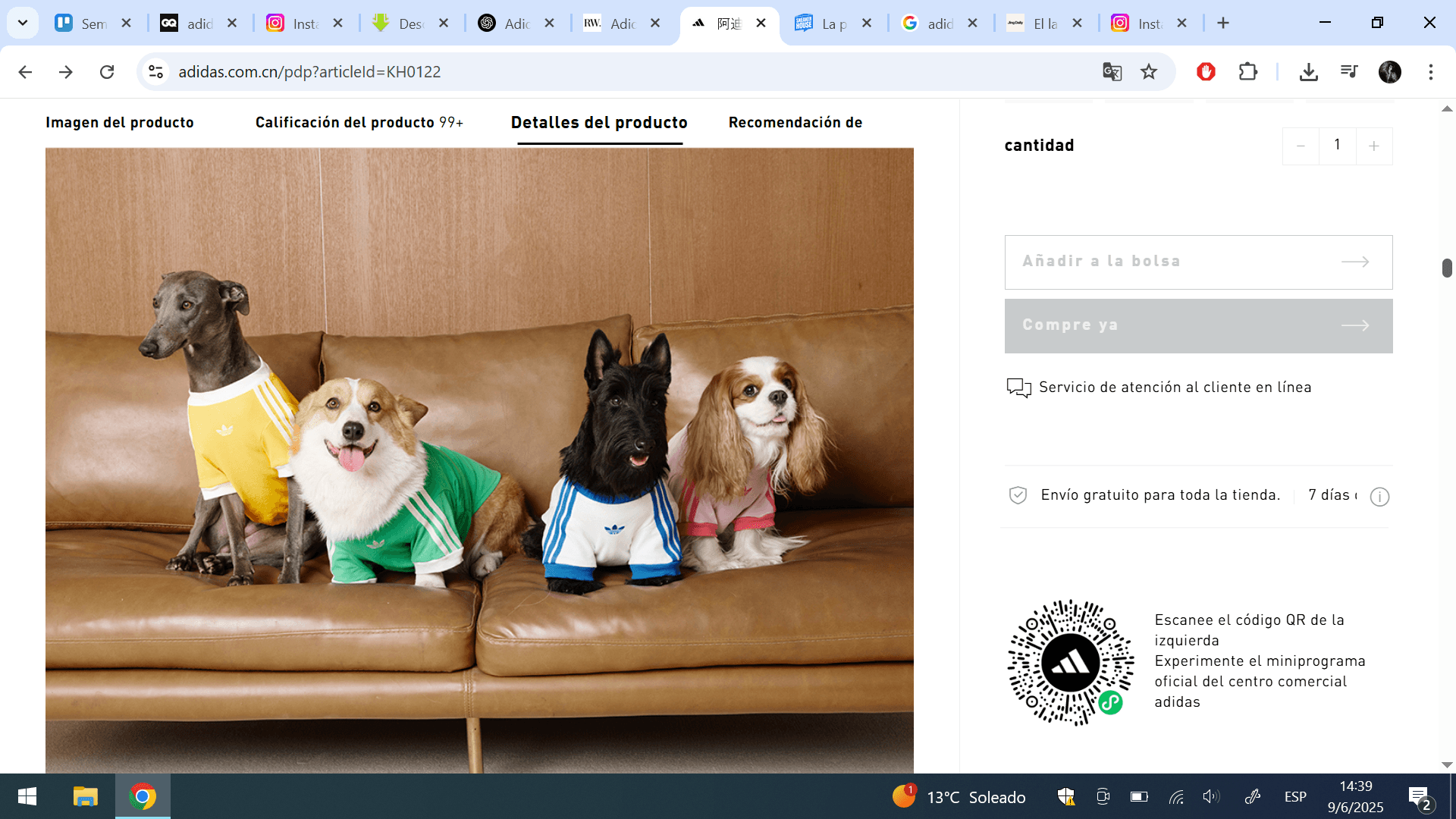Click the translate page icon in address bar

pos(1112,71)
